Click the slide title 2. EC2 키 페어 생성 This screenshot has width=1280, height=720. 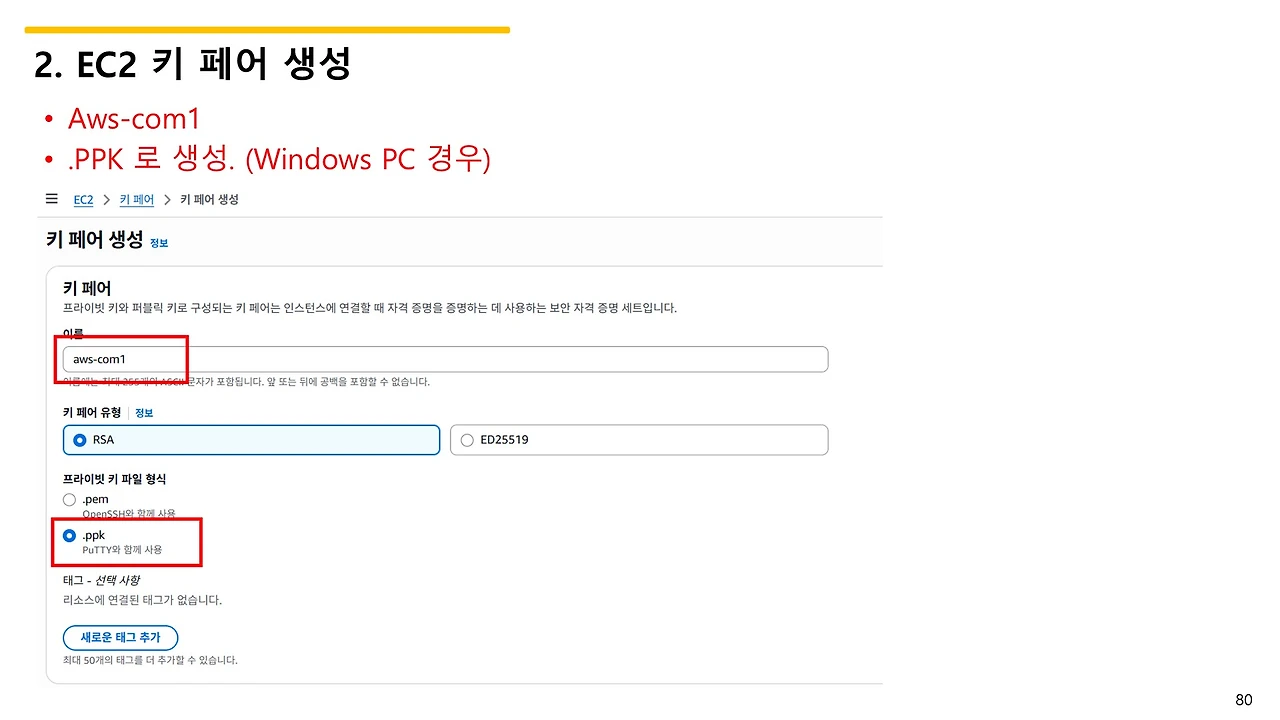point(192,66)
